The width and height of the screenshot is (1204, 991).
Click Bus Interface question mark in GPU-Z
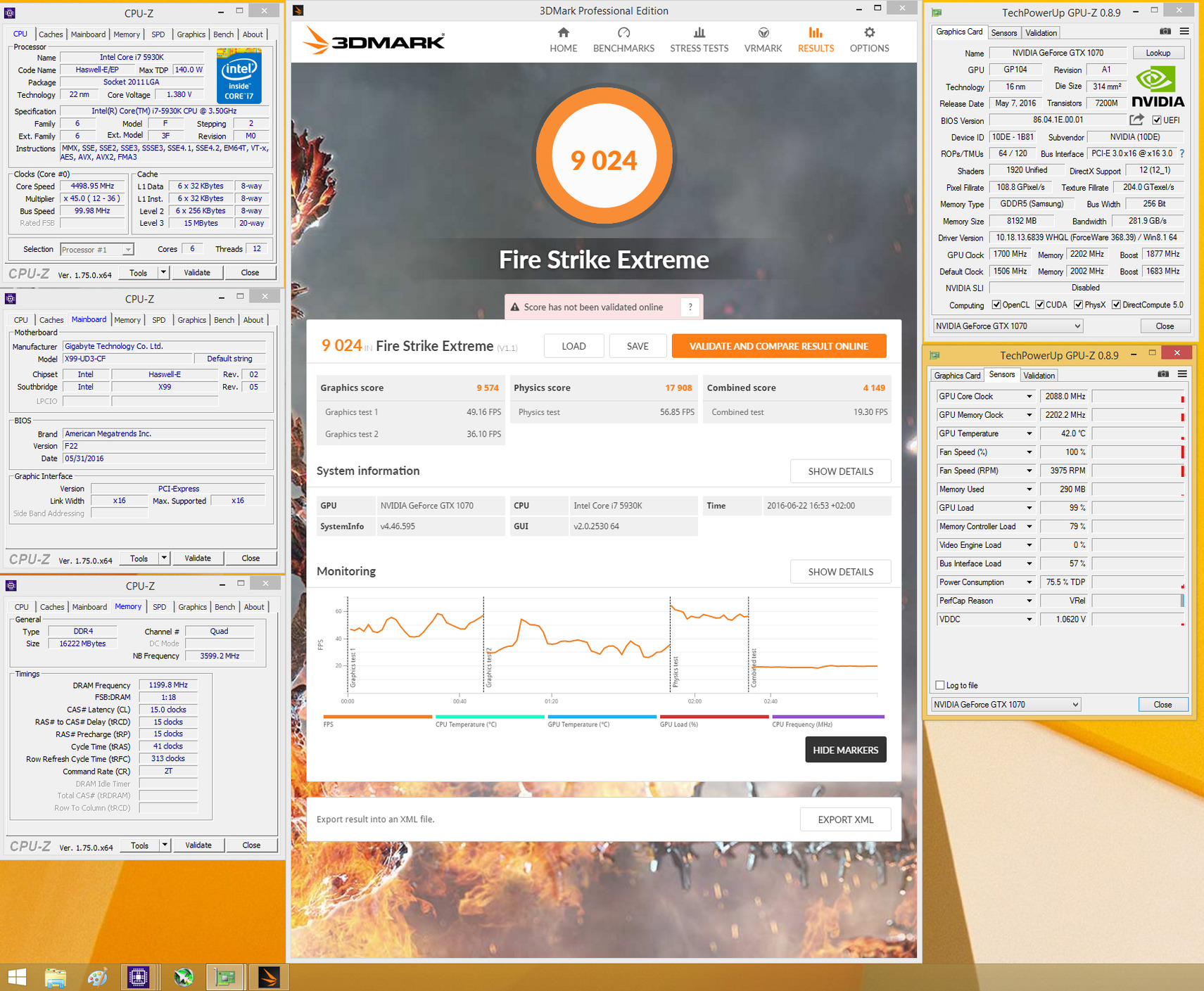pyautogui.click(x=1182, y=153)
